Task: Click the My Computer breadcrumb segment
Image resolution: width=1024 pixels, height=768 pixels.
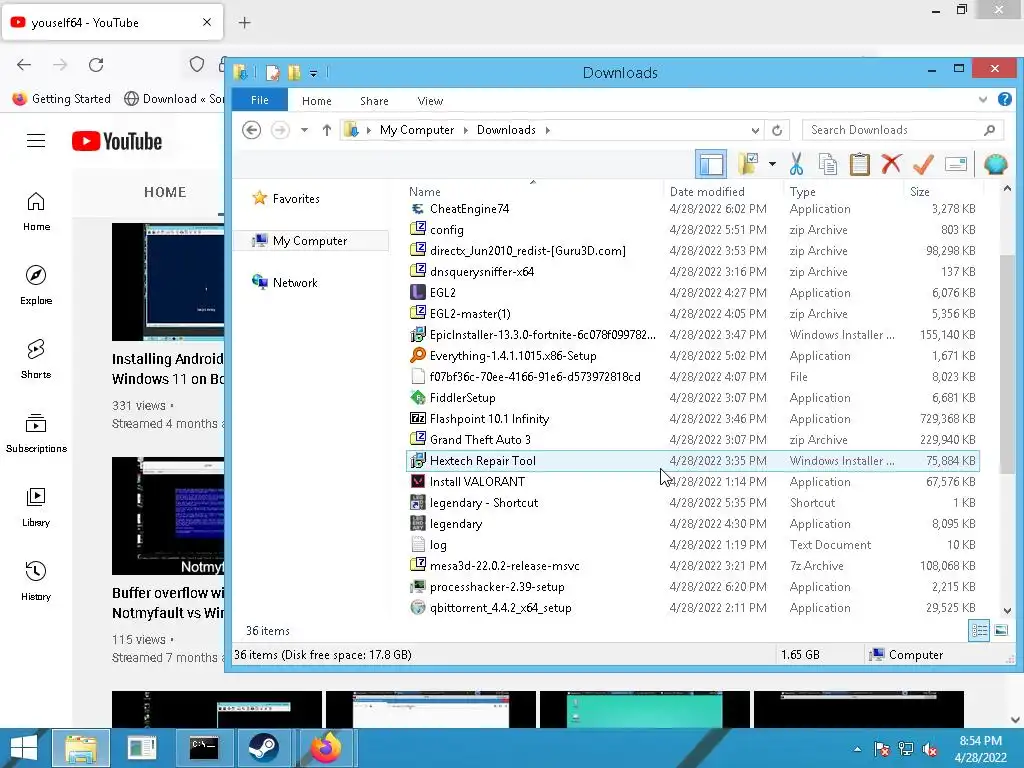Action: [417, 130]
